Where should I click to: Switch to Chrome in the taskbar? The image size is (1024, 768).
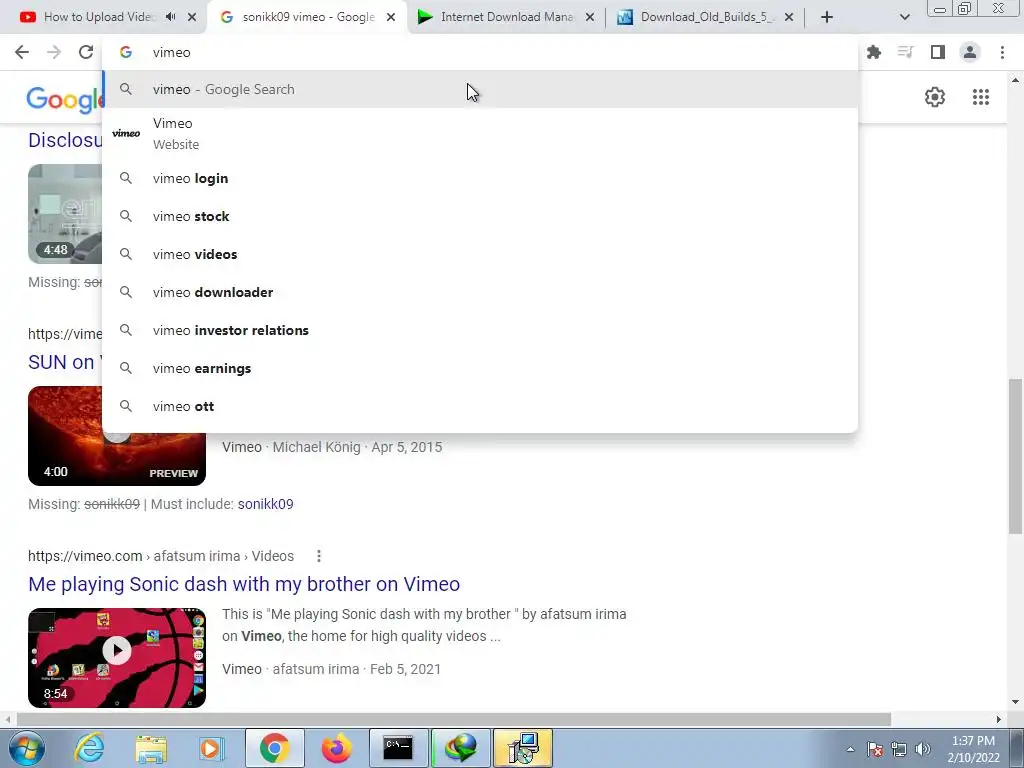tap(274, 748)
